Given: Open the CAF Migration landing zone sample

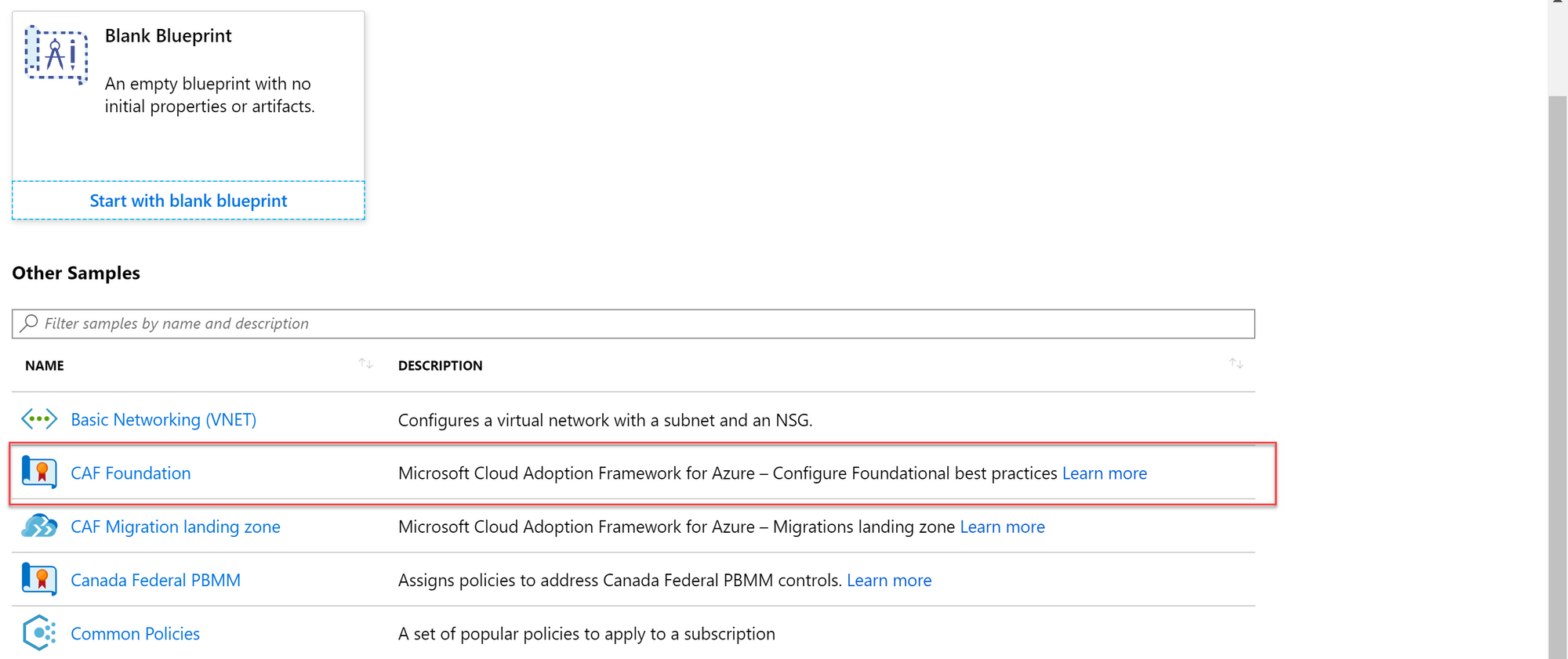Looking at the screenshot, I should pyautogui.click(x=176, y=527).
